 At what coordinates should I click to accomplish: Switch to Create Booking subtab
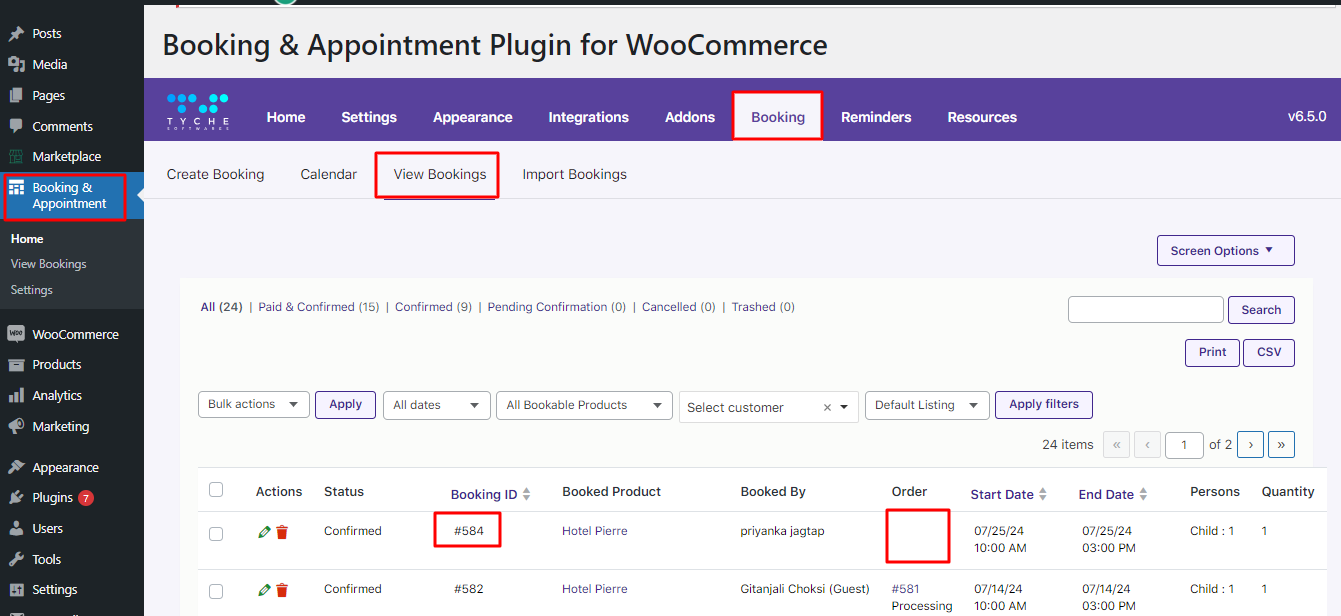(216, 174)
